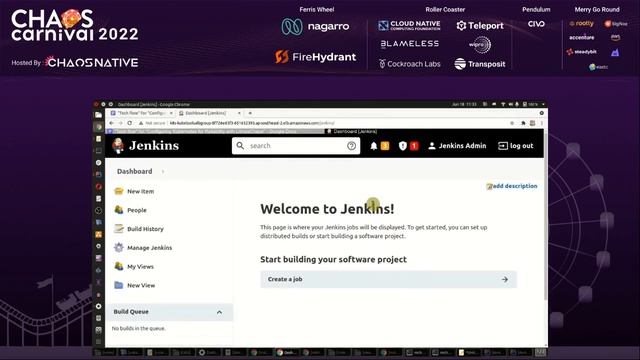Image resolution: width=640 pixels, height=360 pixels.
Task: Open the notifications bell icon
Action: [x=373, y=146]
